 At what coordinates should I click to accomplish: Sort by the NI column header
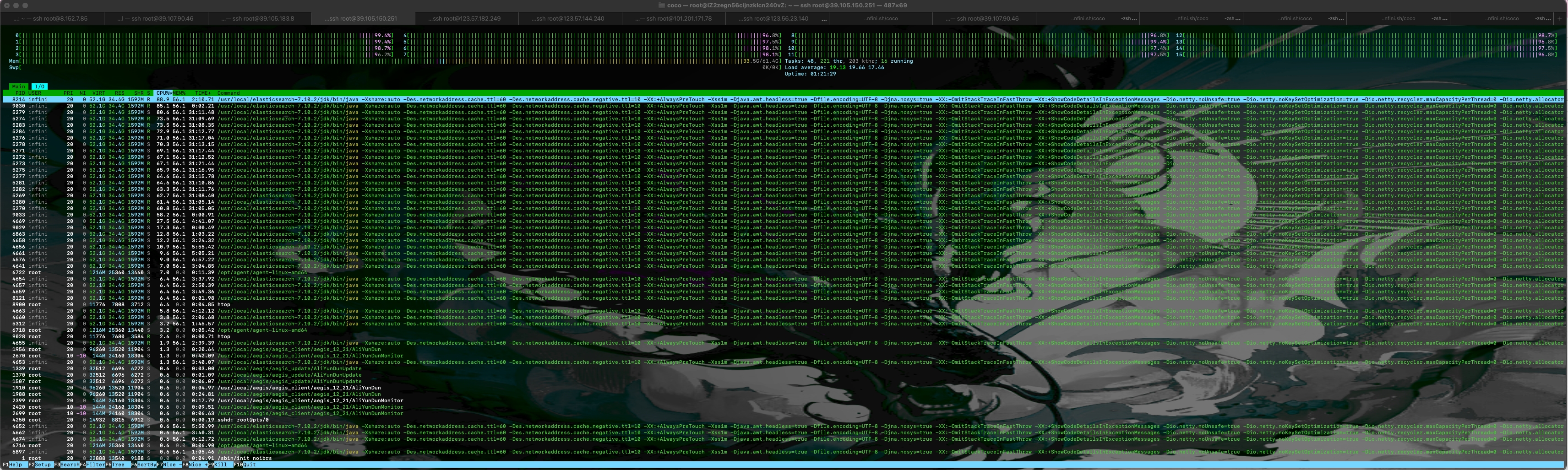[82, 93]
